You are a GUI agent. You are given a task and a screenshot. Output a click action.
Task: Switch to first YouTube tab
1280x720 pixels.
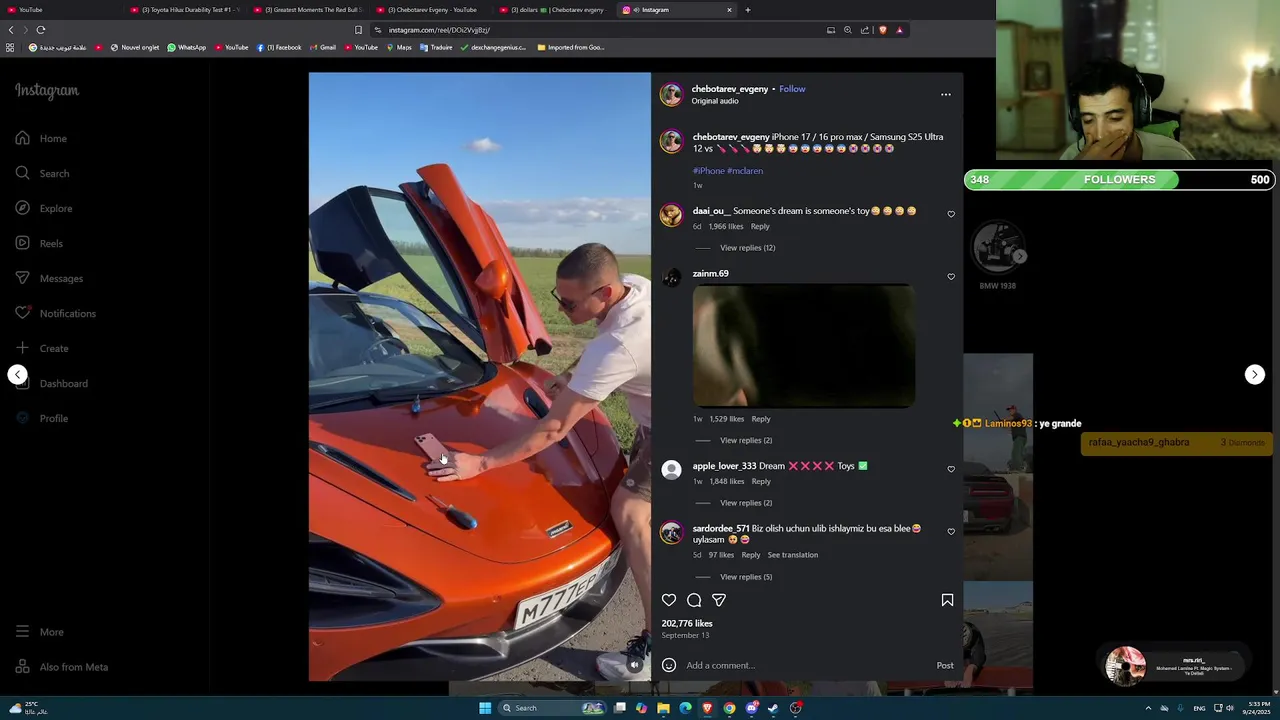(x=62, y=10)
